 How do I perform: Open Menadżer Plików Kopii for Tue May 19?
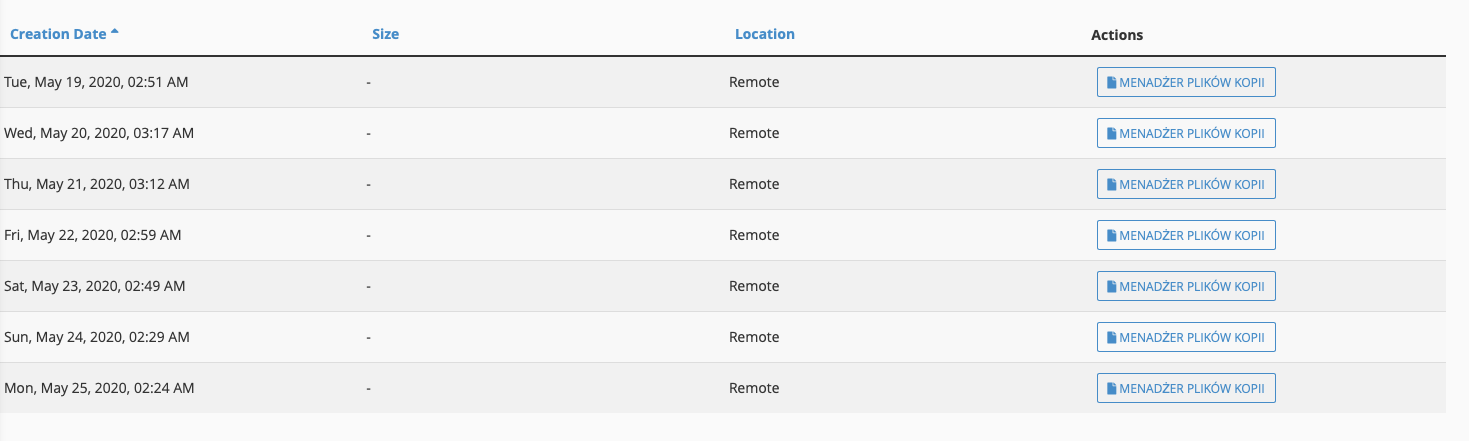tap(1186, 83)
